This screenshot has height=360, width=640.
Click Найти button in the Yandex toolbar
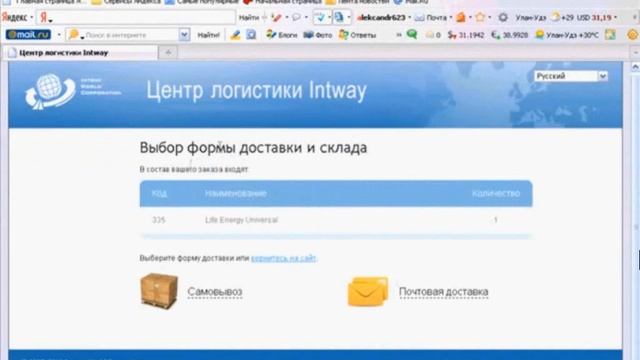click(x=249, y=18)
